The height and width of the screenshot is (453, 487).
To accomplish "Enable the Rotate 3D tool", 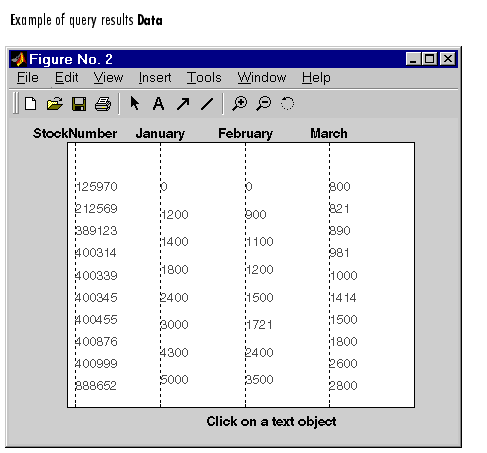I will tap(287, 103).
